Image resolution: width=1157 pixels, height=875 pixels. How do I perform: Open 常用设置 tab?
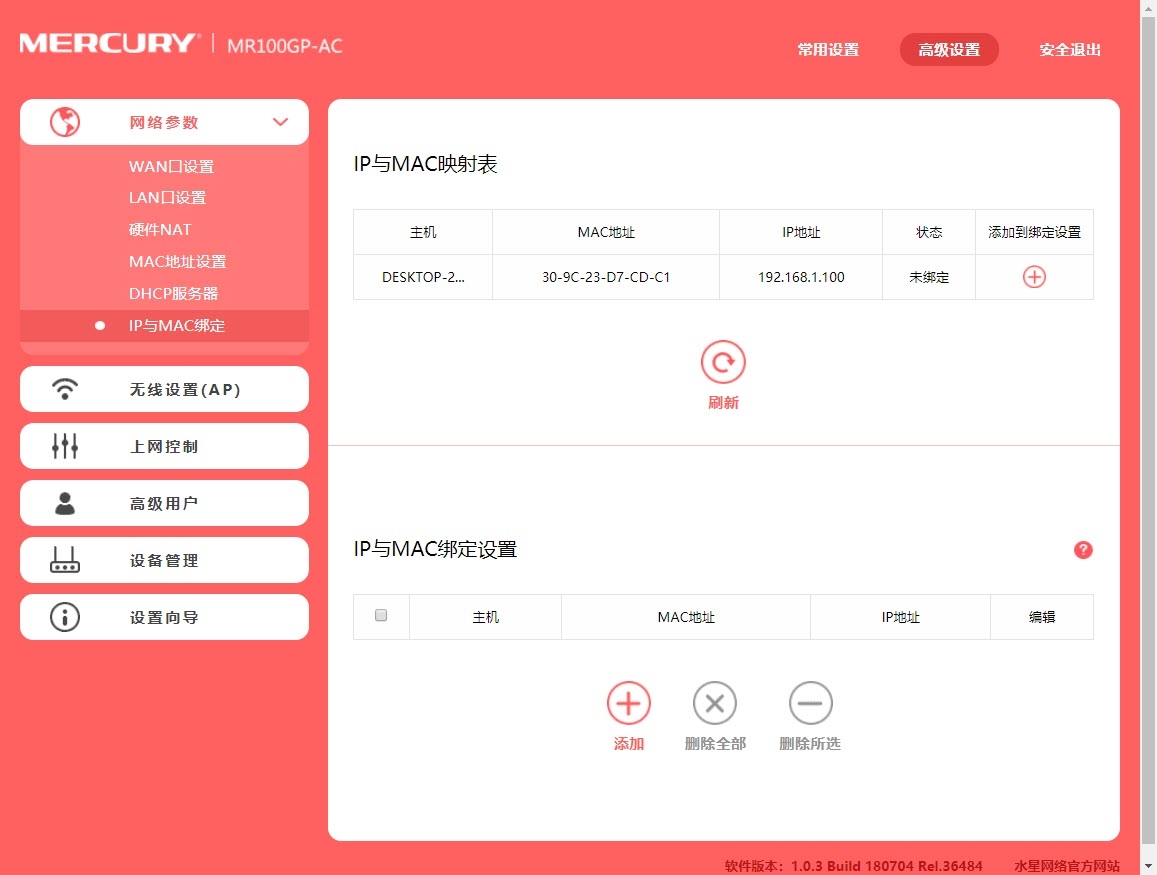(828, 49)
